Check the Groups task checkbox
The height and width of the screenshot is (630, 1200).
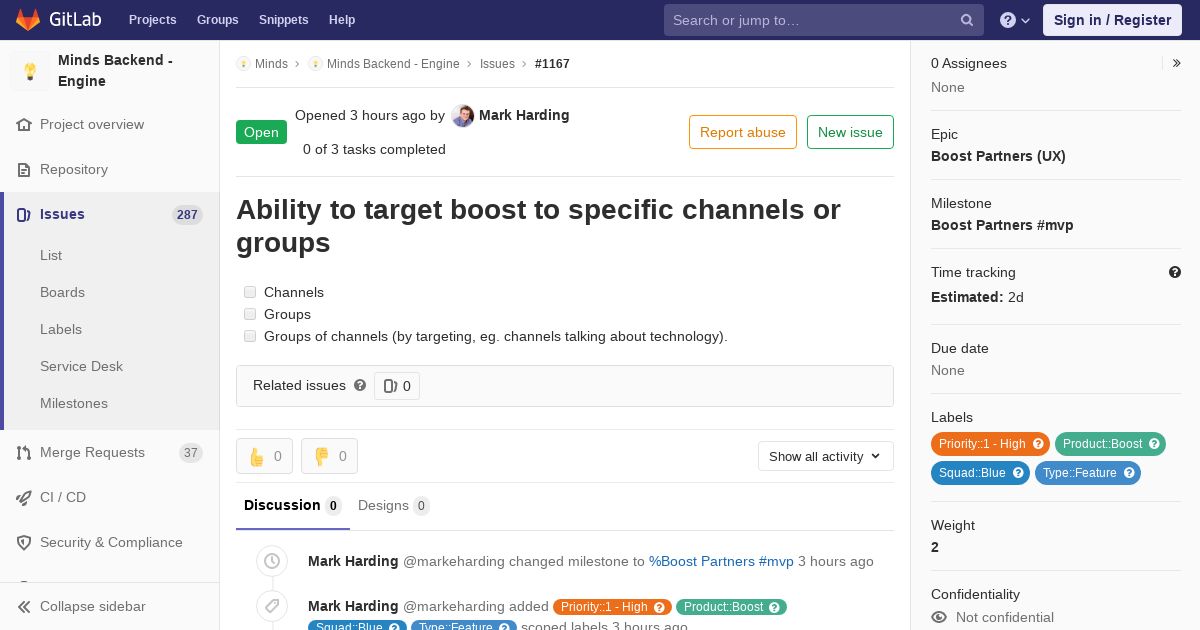click(x=250, y=314)
